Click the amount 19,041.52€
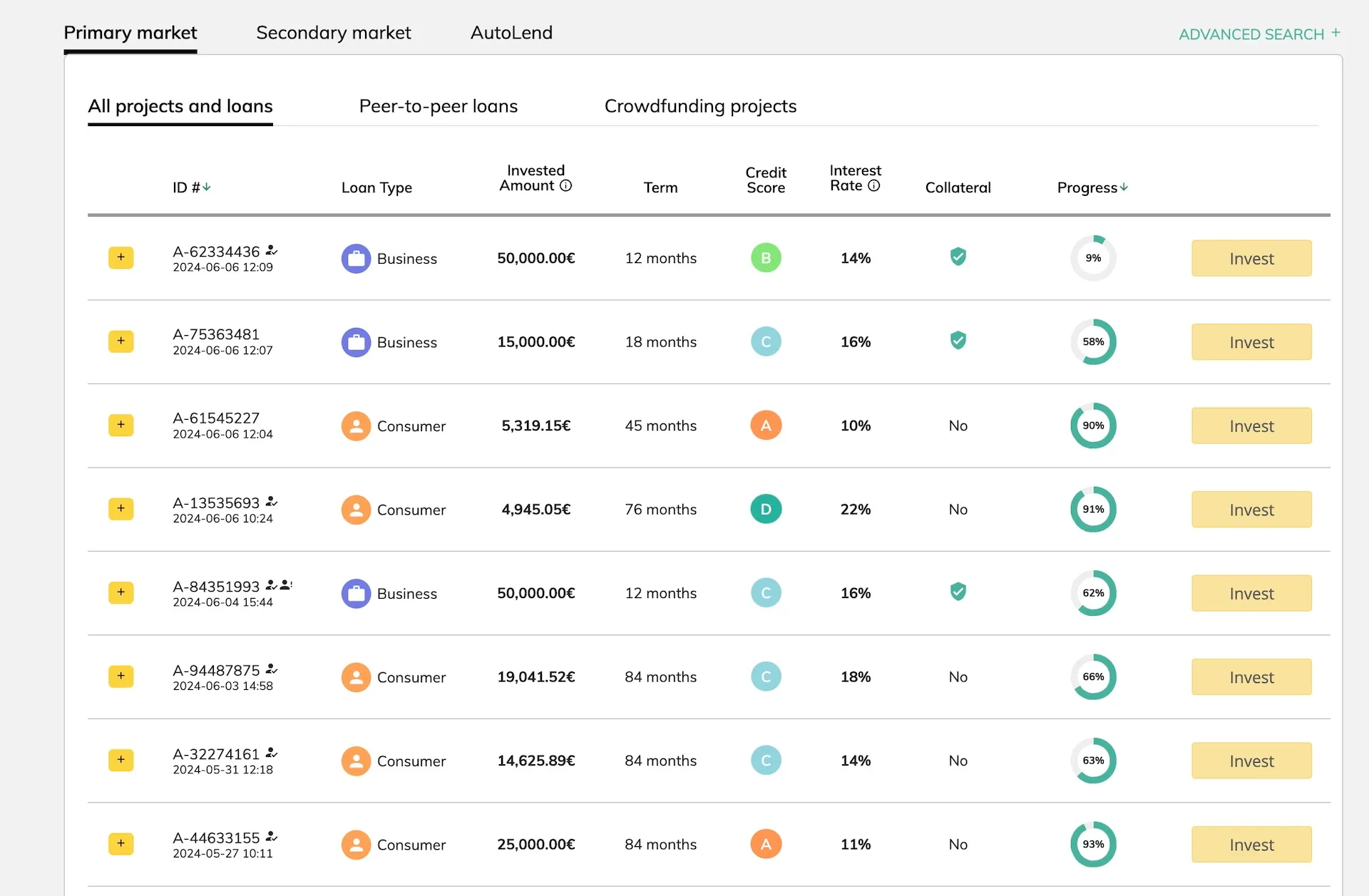 point(535,676)
